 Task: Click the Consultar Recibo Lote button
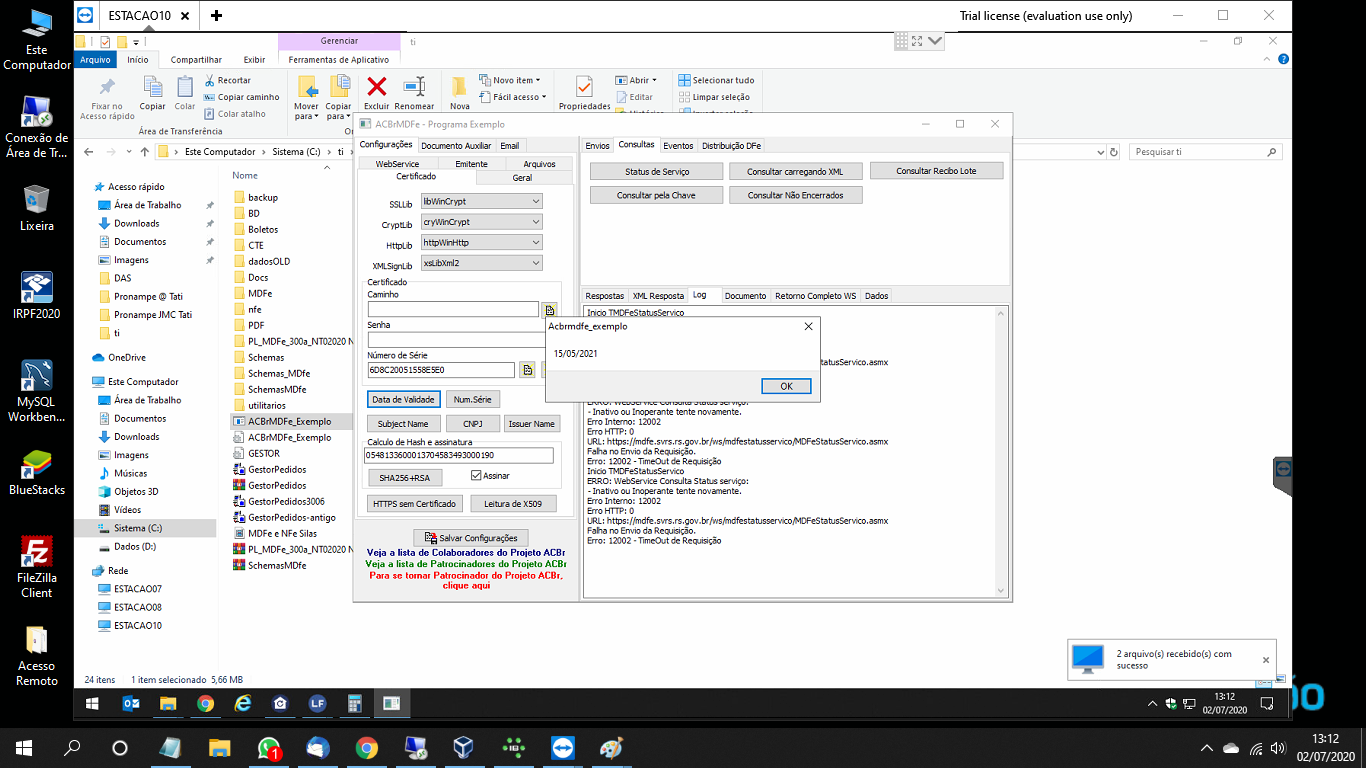[x=936, y=171]
